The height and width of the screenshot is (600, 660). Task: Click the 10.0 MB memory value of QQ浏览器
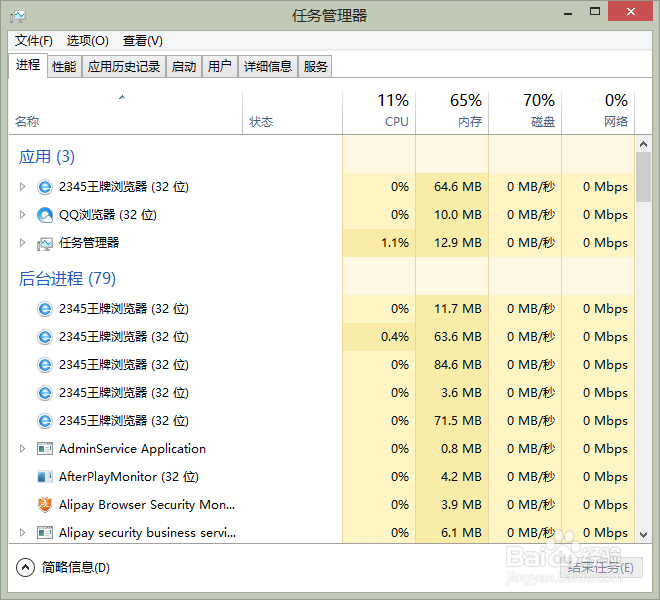tap(458, 215)
